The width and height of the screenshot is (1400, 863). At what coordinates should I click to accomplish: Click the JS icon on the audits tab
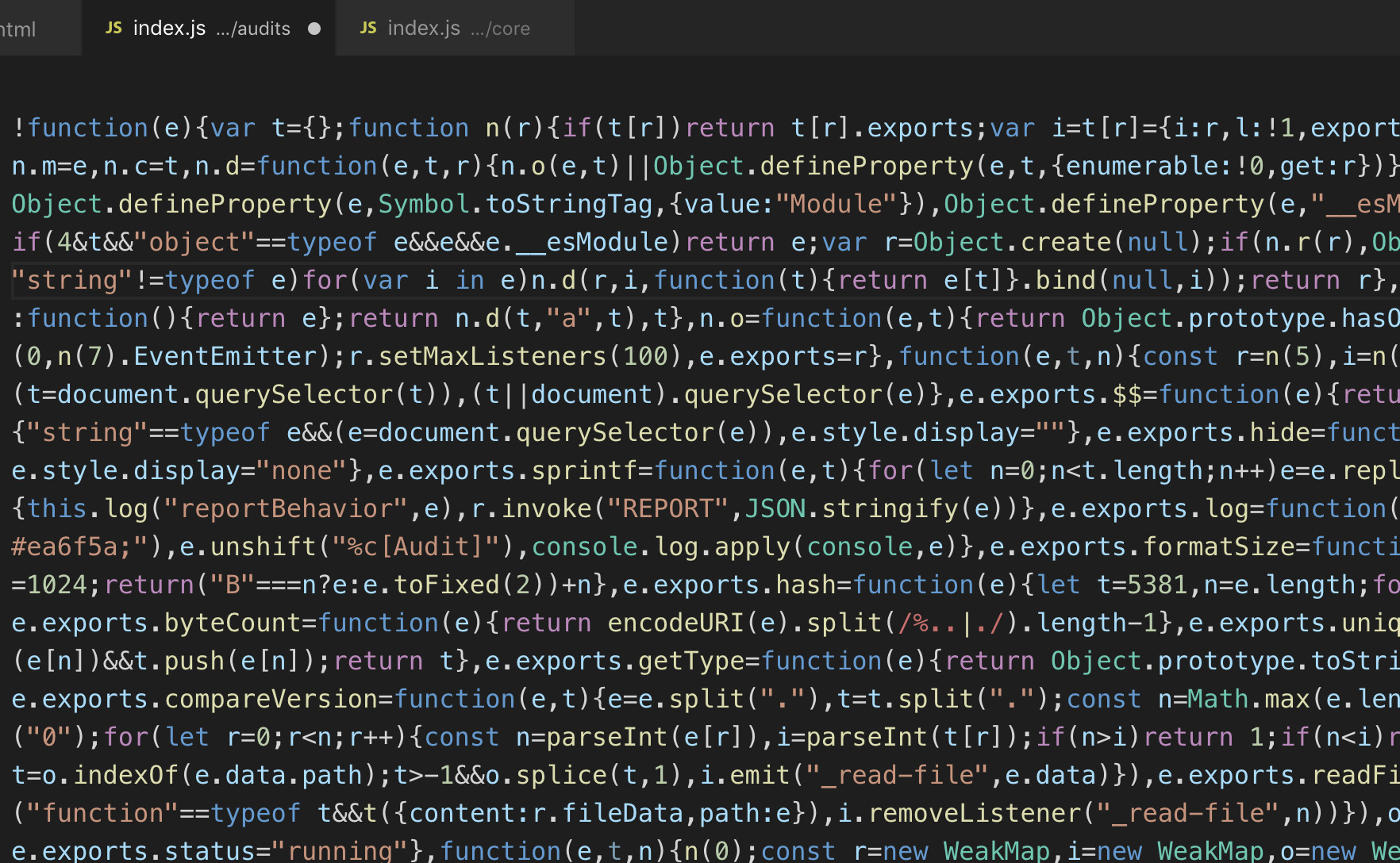[x=114, y=28]
